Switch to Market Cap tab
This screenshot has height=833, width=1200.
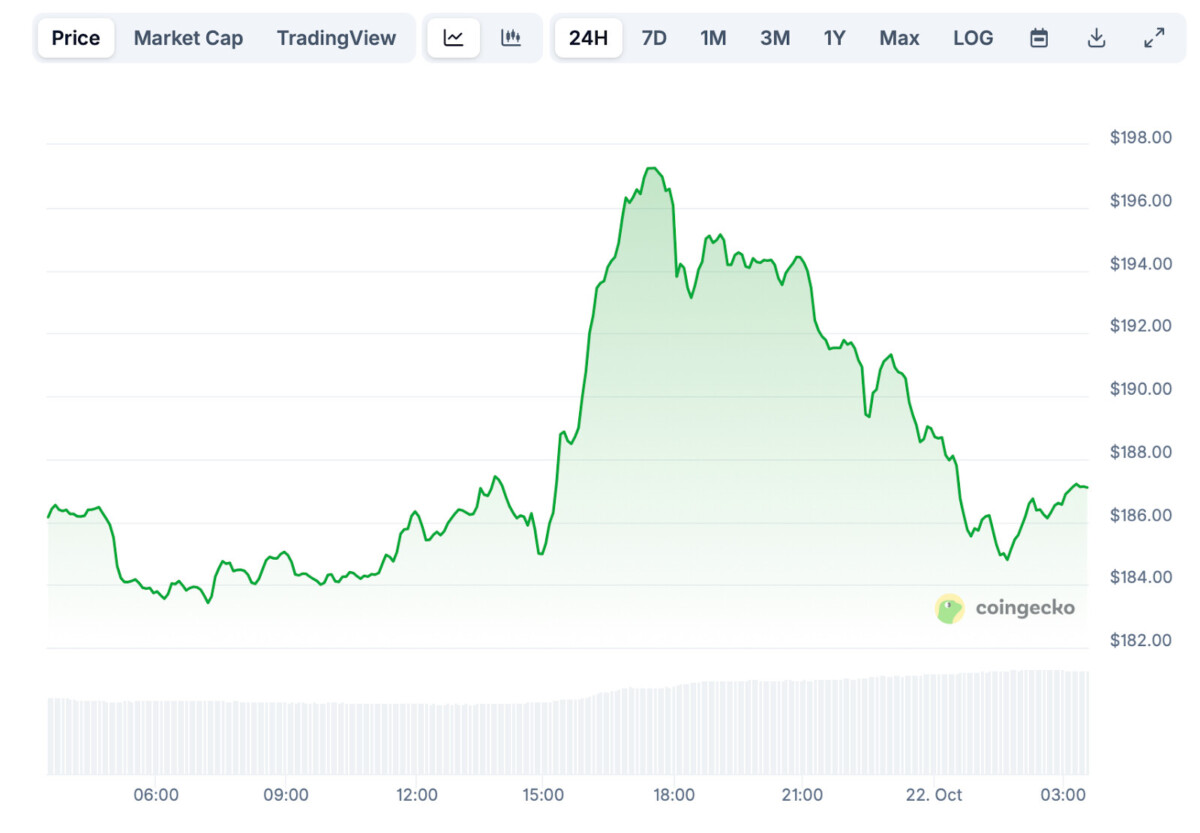[188, 38]
